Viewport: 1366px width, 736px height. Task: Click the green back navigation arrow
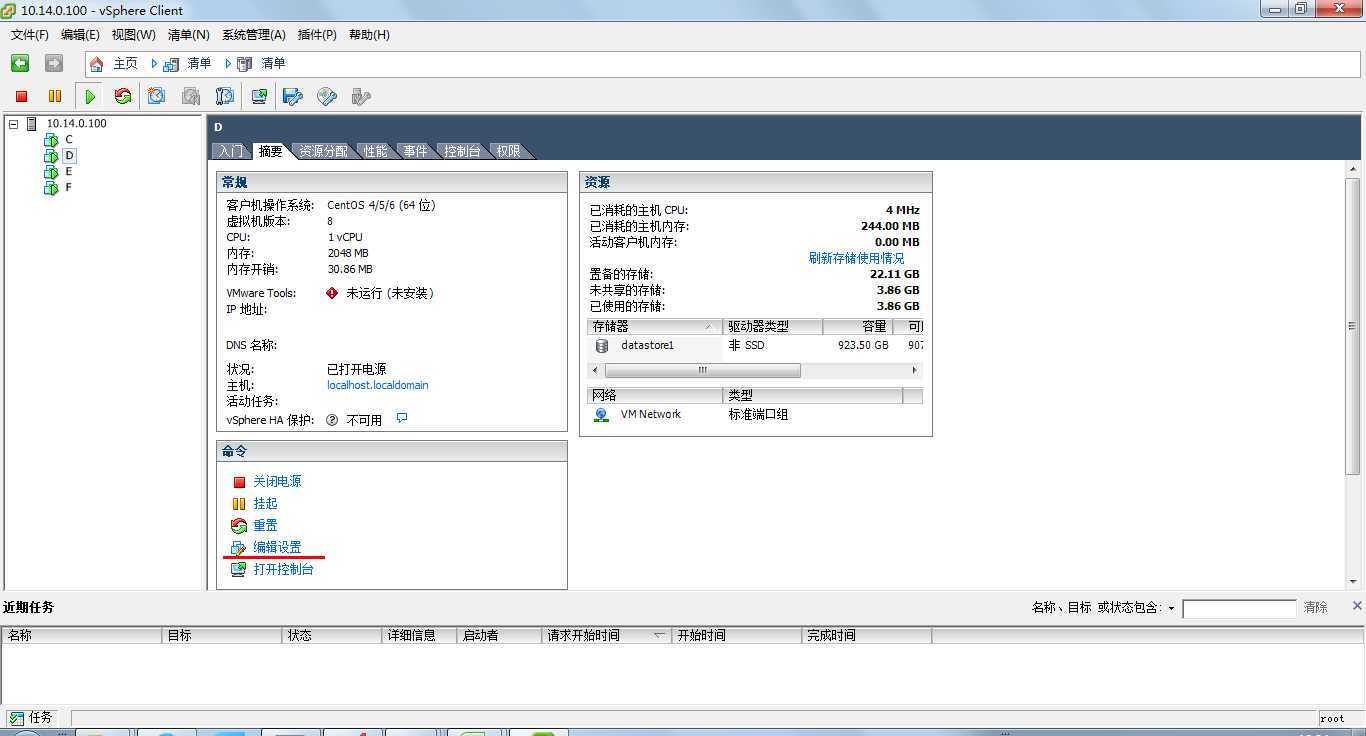point(20,63)
